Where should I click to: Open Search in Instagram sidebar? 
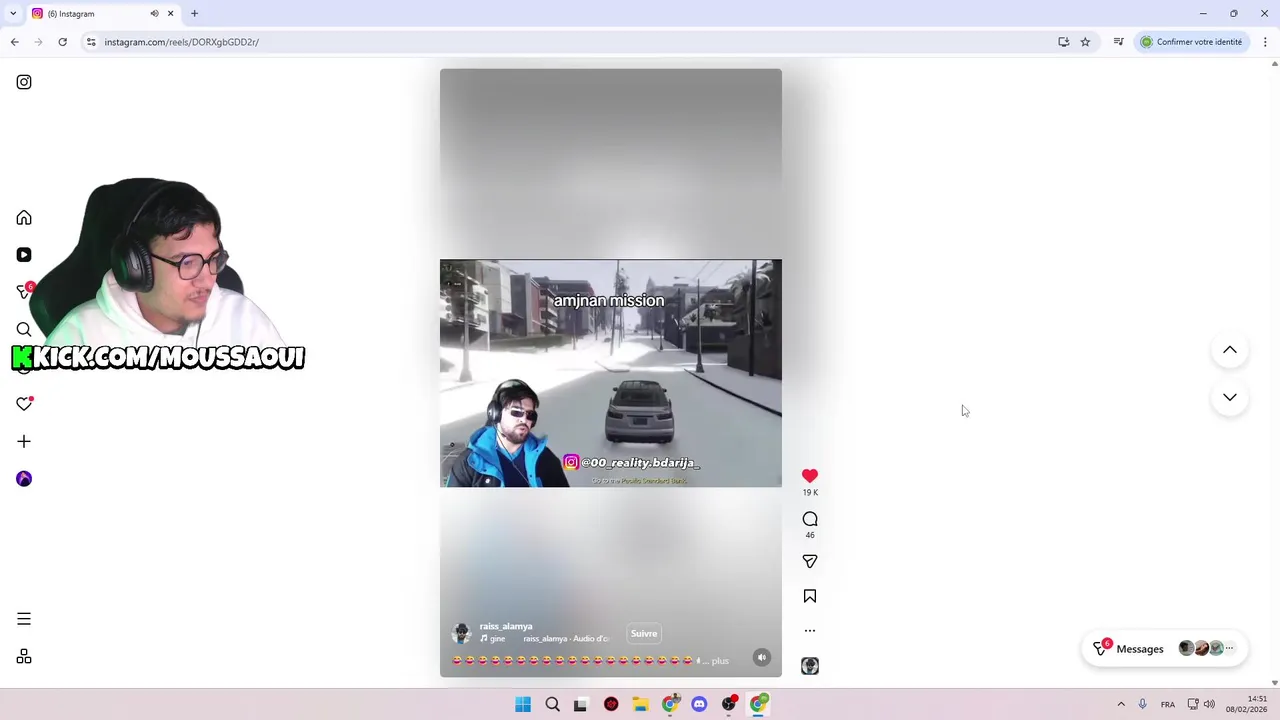(x=24, y=329)
